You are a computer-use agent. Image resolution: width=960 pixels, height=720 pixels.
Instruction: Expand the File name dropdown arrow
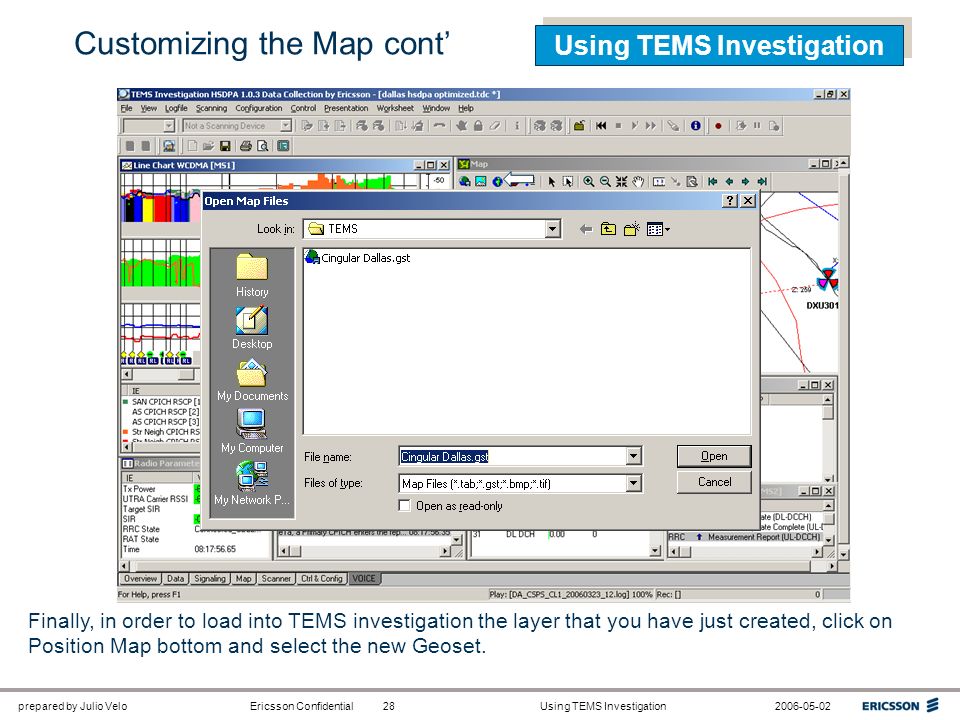coord(634,456)
